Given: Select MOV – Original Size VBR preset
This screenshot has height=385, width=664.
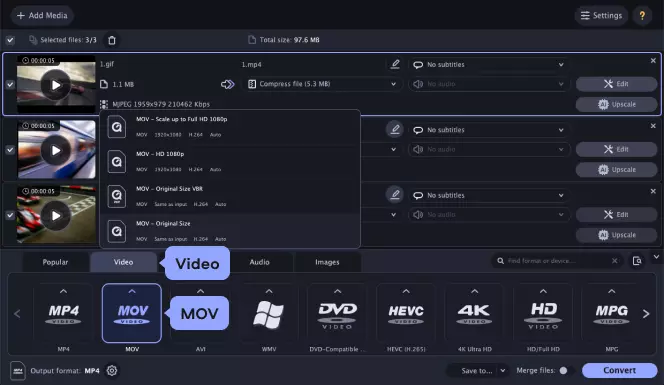Looking at the screenshot, I should click(x=230, y=197).
